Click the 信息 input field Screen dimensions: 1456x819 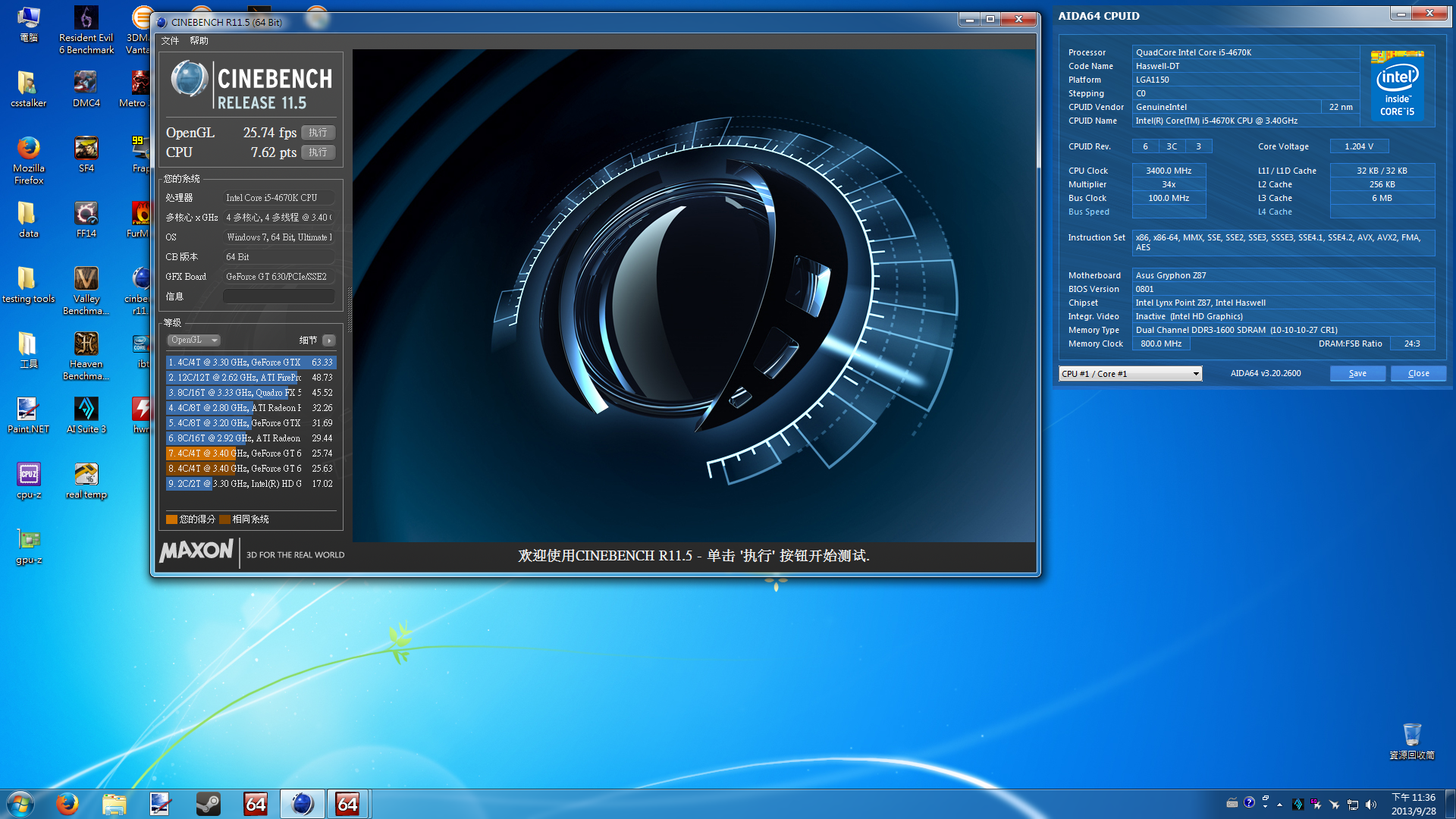(278, 297)
